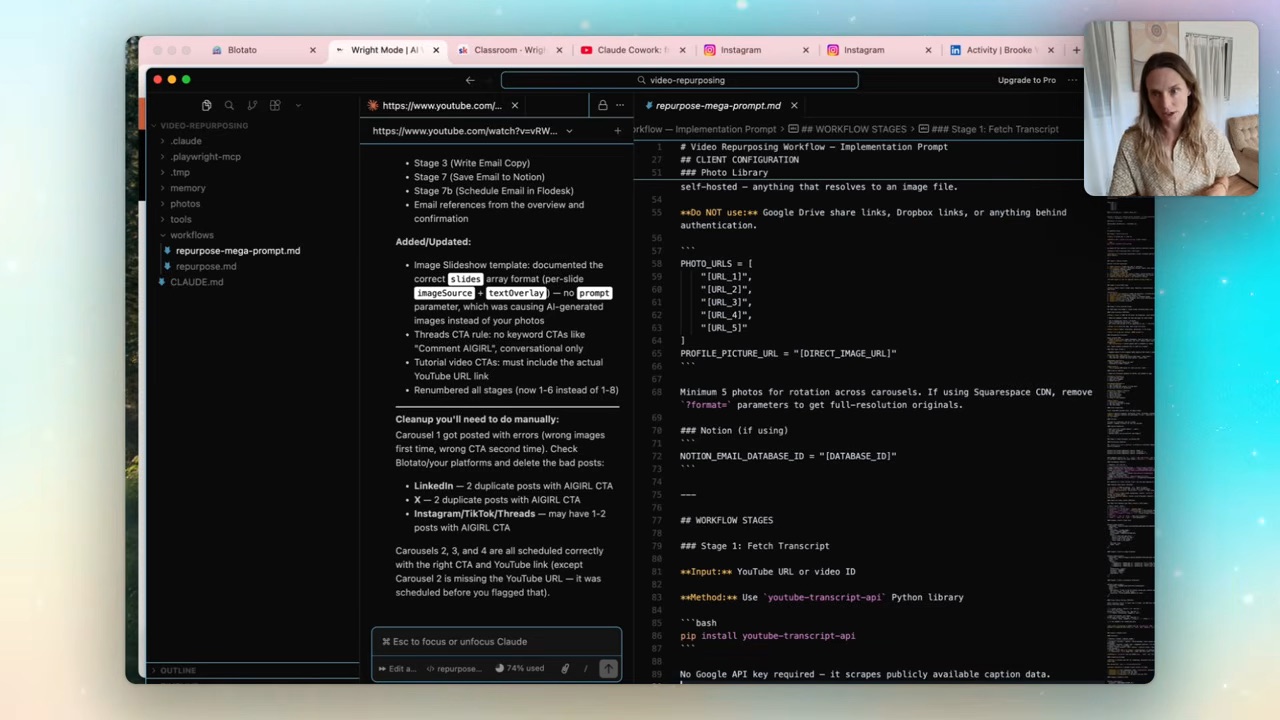Screen dimensions: 1280x720
Task: Click the 'pip install youtube-transcript-api' code line
Action: pos(768,636)
